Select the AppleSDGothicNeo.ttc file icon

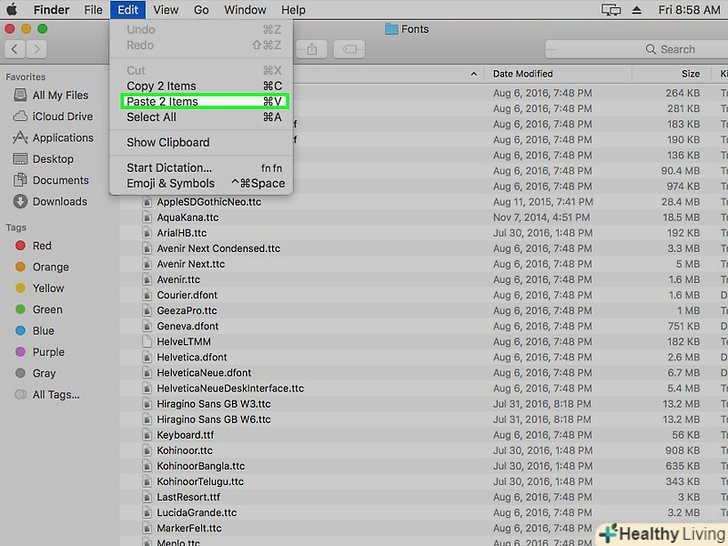(x=147, y=202)
